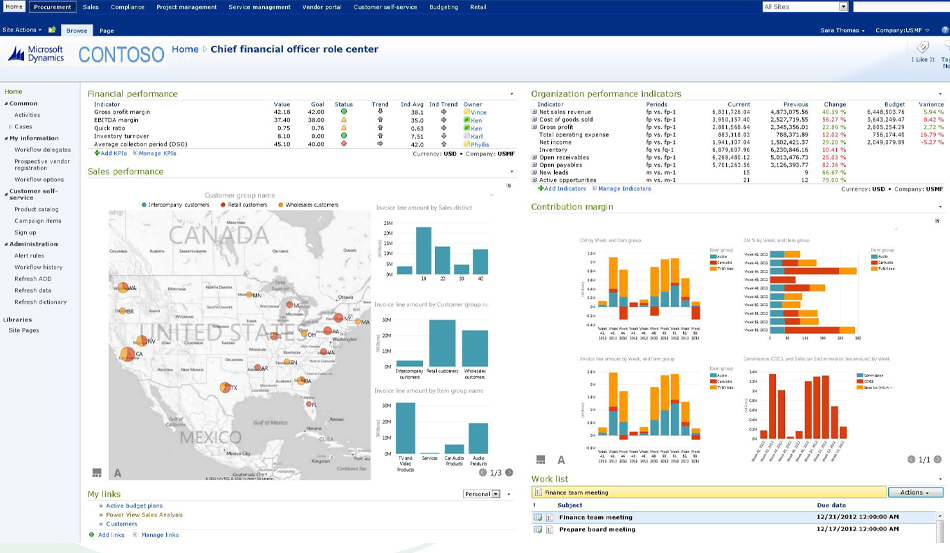Click the tile view icon under the map
The height and width of the screenshot is (553, 950).
97,472
